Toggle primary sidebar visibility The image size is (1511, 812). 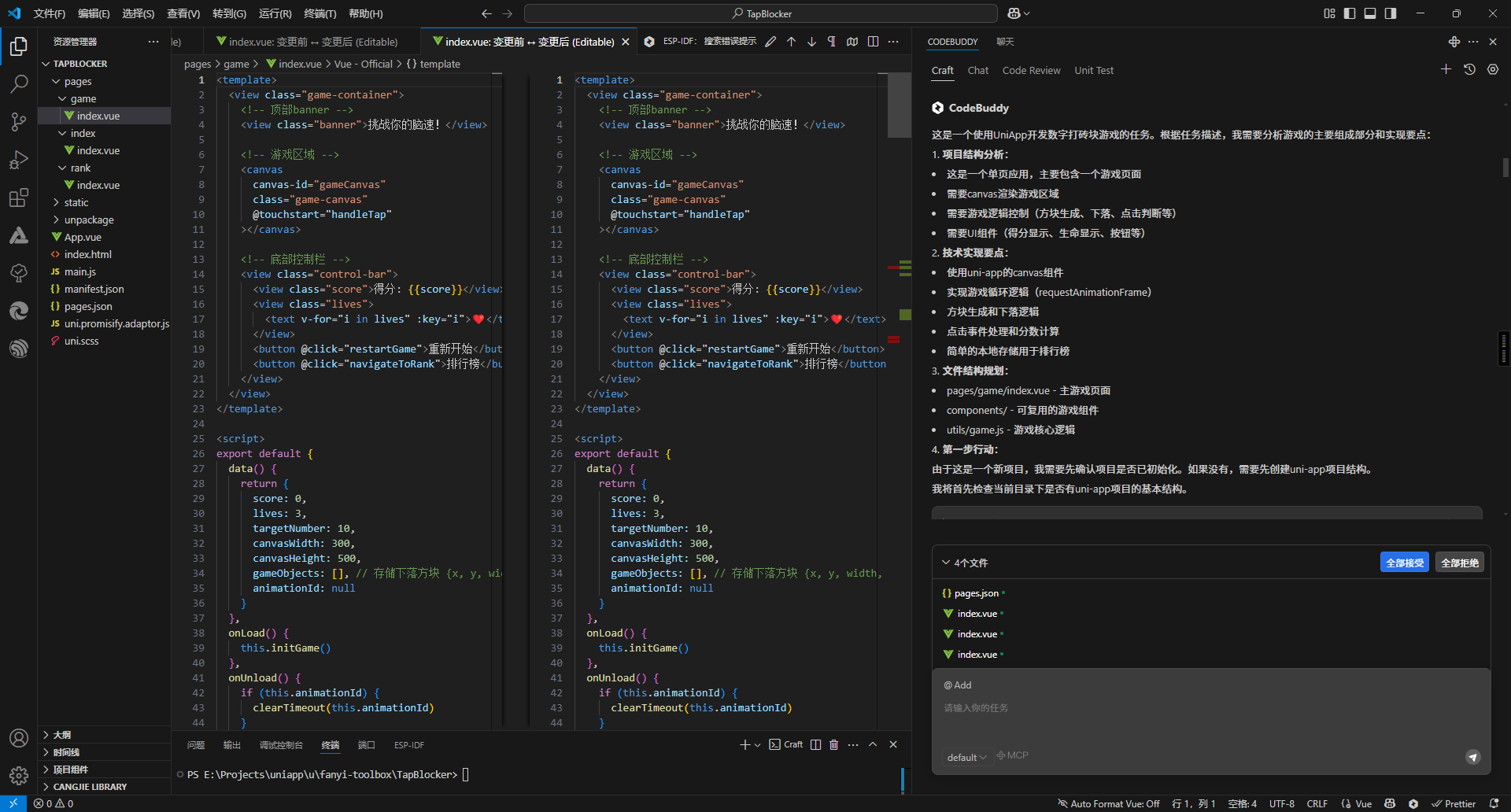[1350, 13]
